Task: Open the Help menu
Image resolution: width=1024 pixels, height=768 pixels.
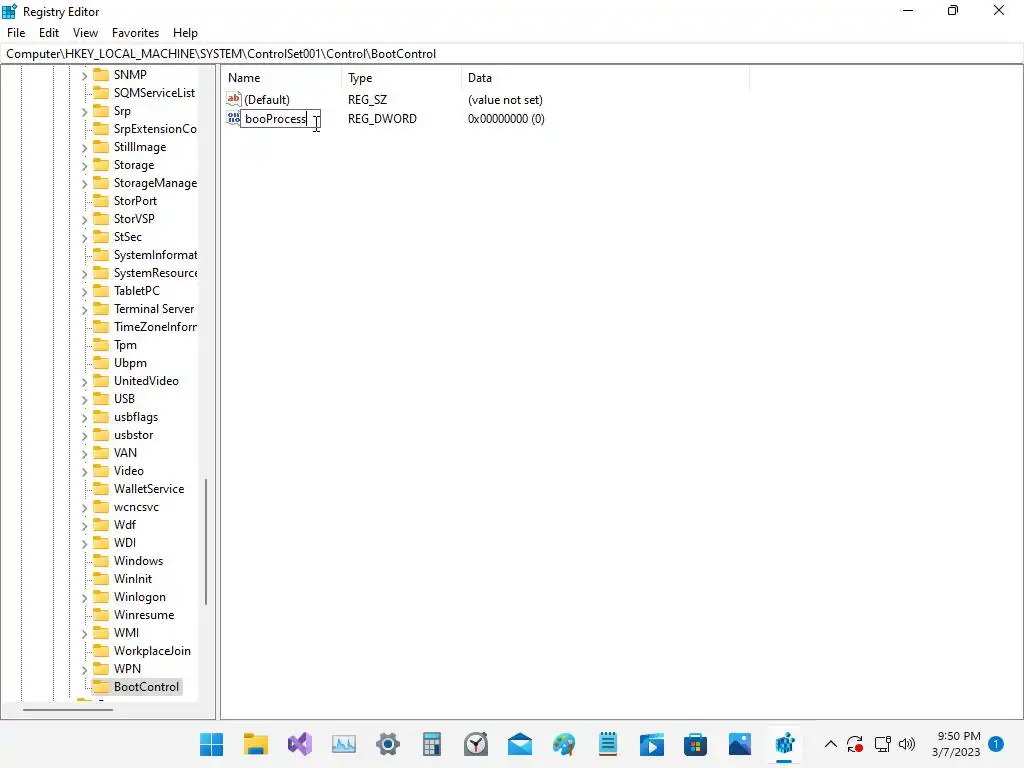Action: (185, 33)
